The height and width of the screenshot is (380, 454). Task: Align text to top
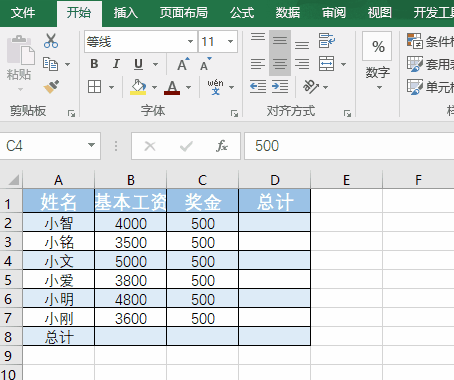(x=258, y=37)
